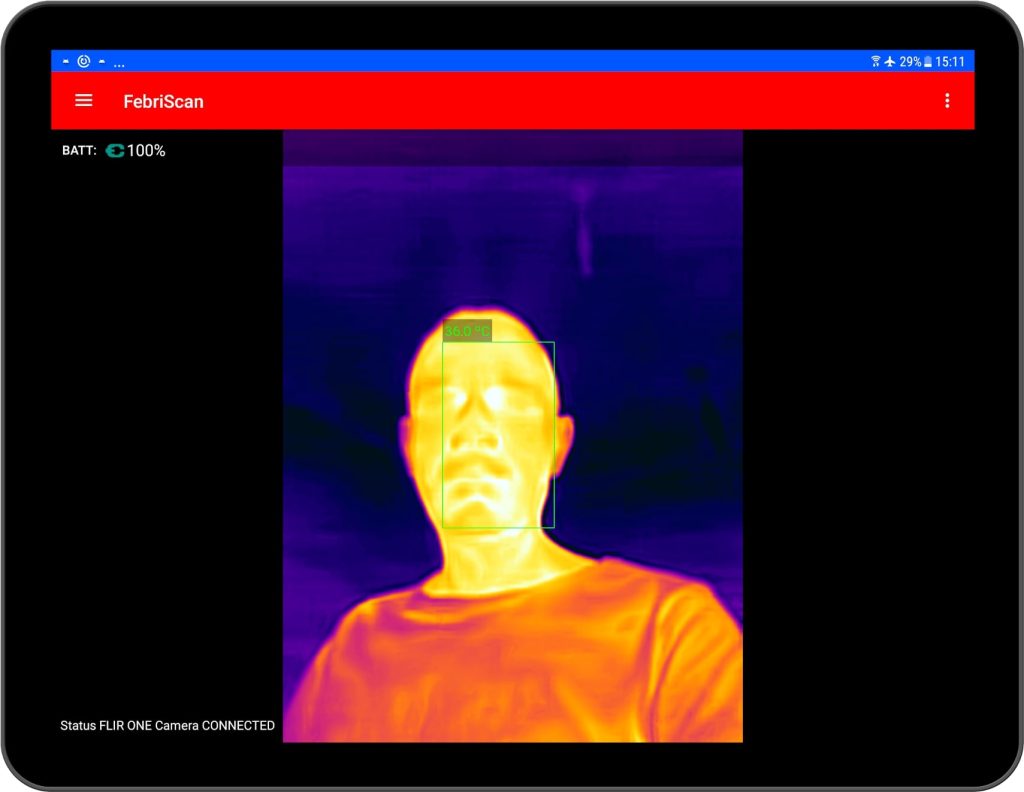
Task: Open the overflow options via its chevron area
Action: point(947,100)
